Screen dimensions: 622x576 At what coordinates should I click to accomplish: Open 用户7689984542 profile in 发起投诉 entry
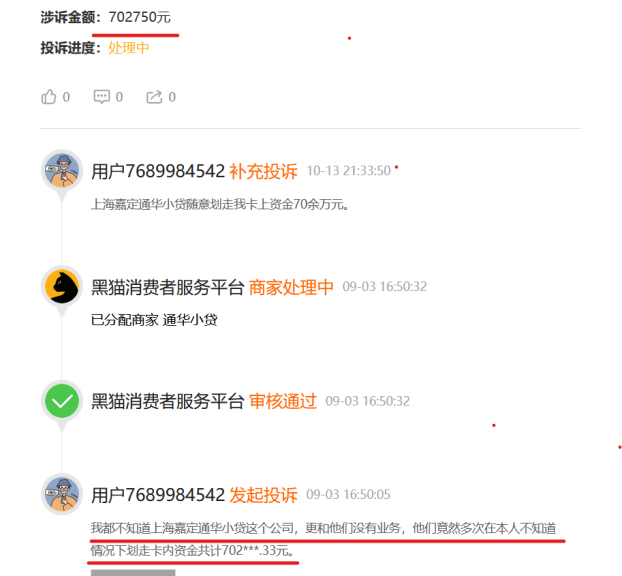click(158, 495)
